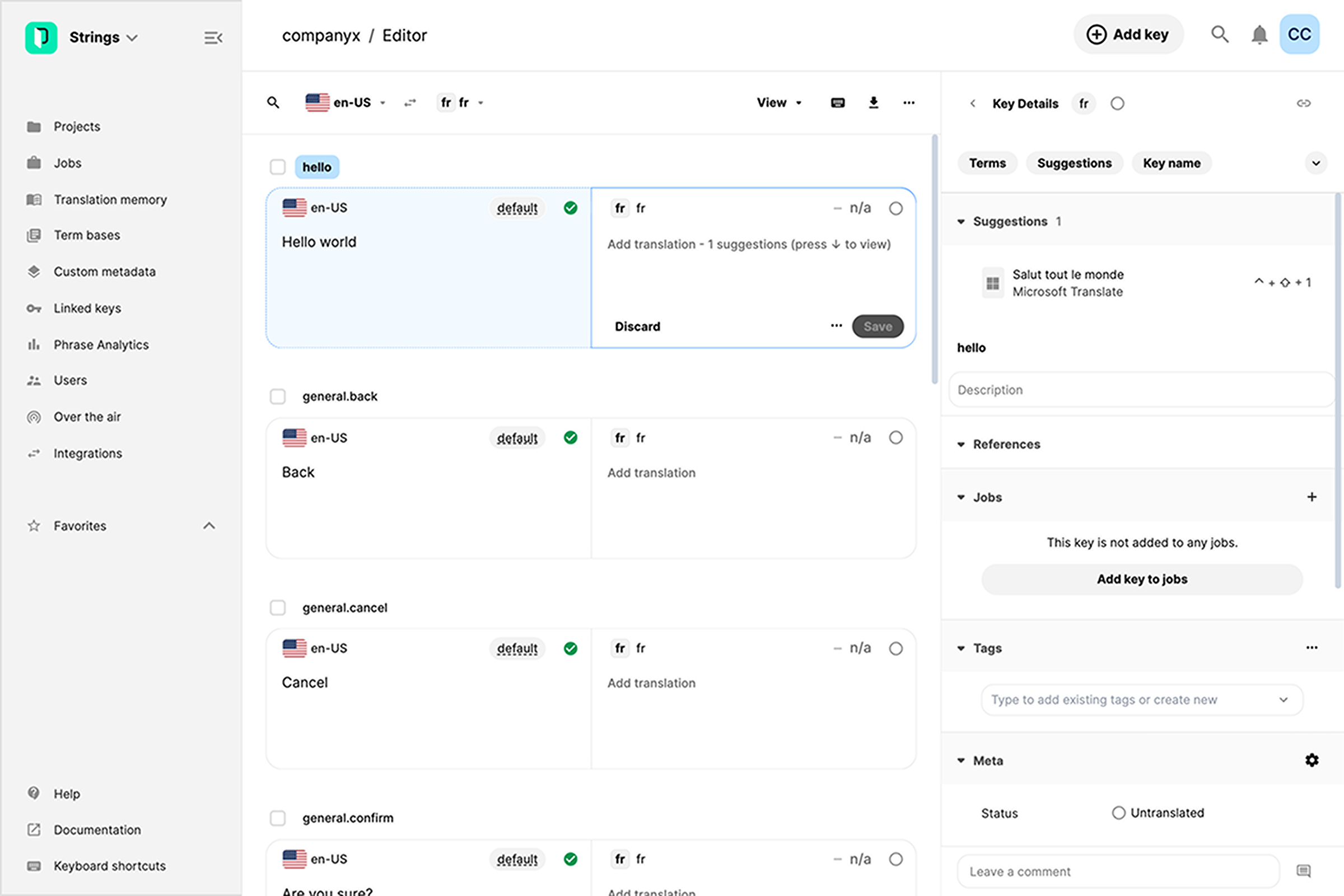Click the Add key to jobs button
The image size is (1344, 896).
click(1142, 579)
